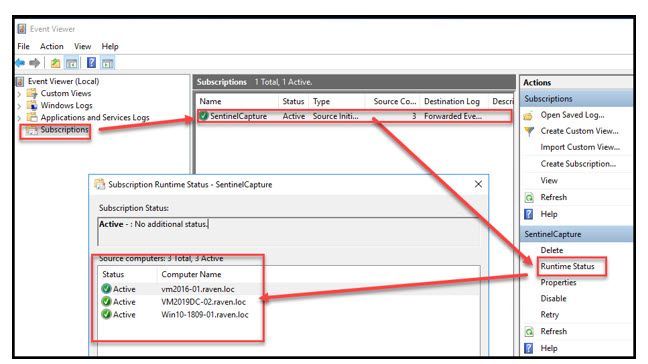The height and width of the screenshot is (364, 648).
Task: Click Import Custom View... action
Action: tap(580, 147)
